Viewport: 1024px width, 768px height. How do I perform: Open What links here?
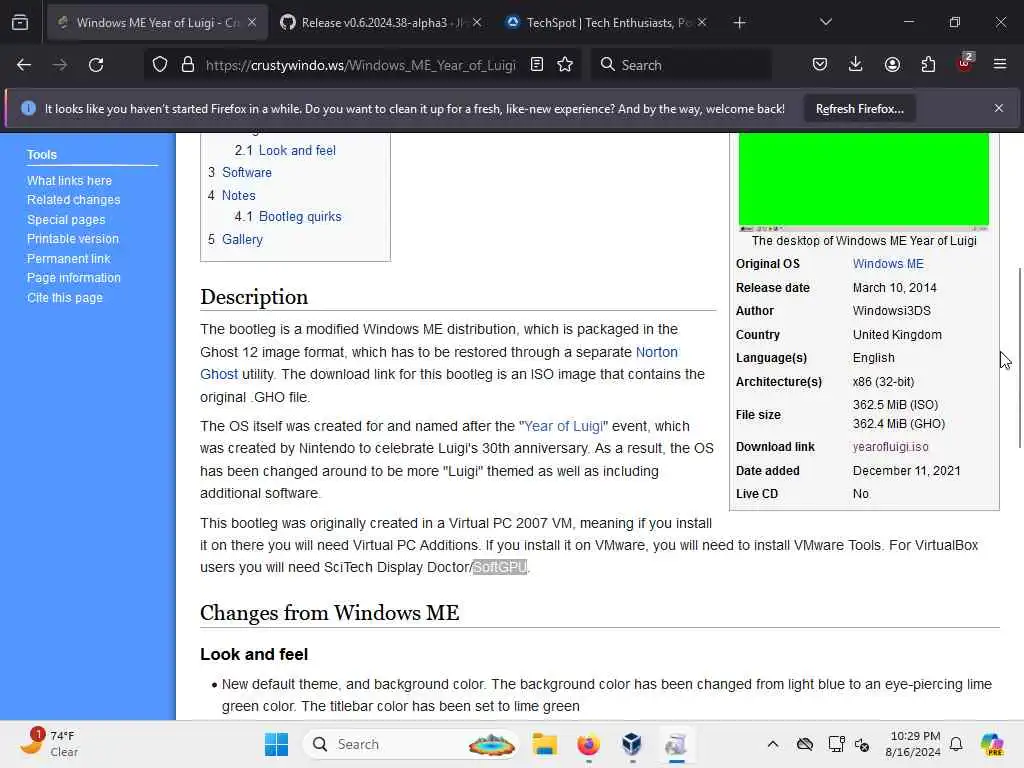69,181
